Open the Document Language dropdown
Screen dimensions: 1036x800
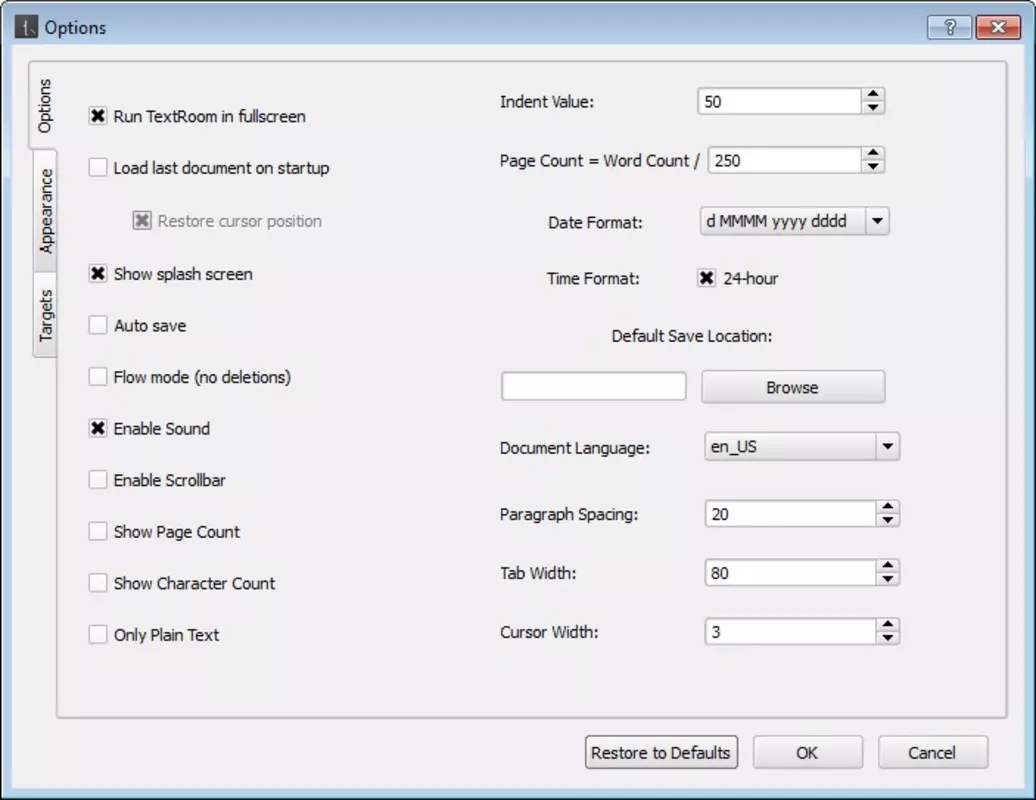(x=887, y=447)
